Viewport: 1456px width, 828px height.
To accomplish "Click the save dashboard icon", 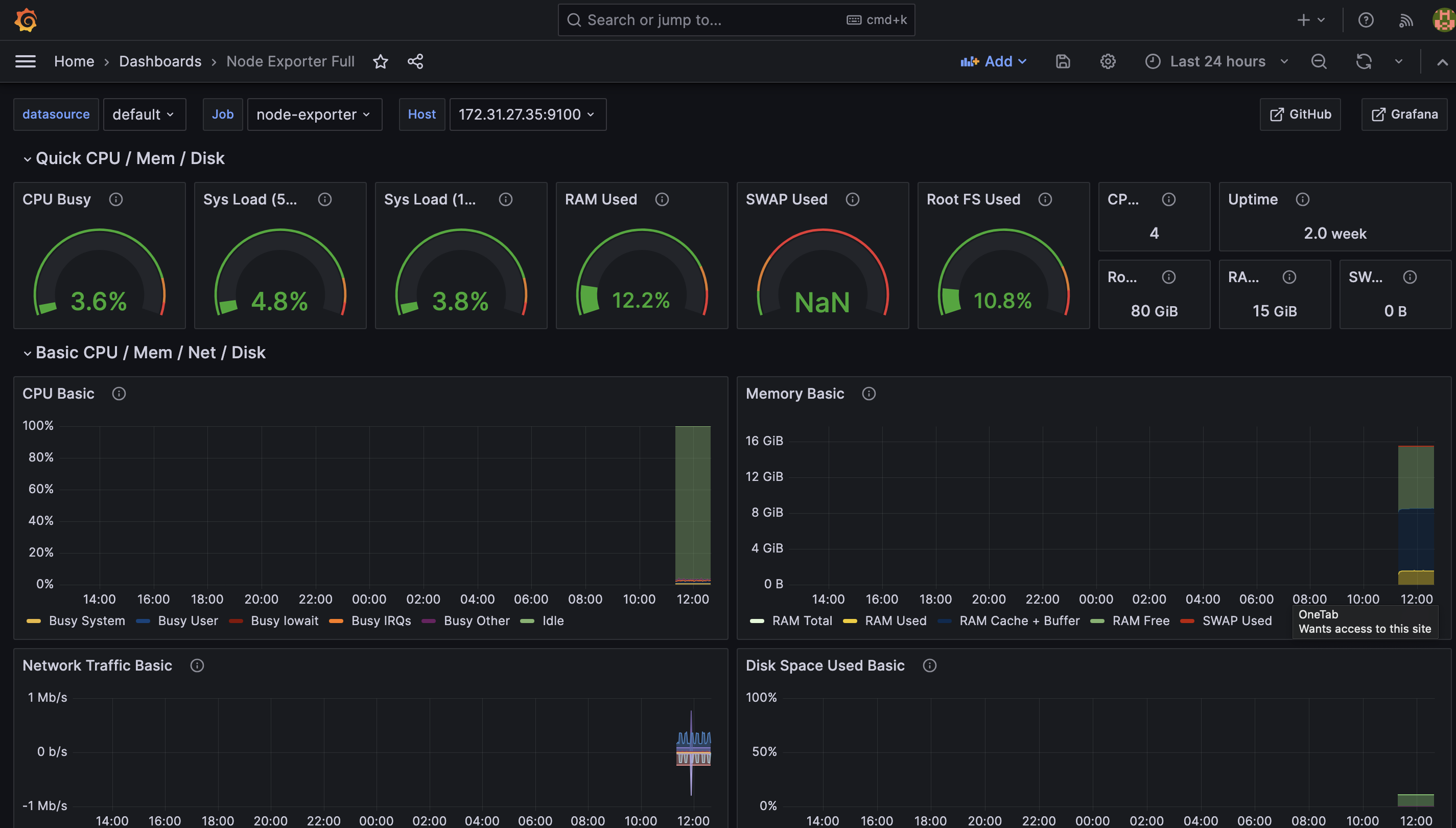I will (x=1063, y=61).
